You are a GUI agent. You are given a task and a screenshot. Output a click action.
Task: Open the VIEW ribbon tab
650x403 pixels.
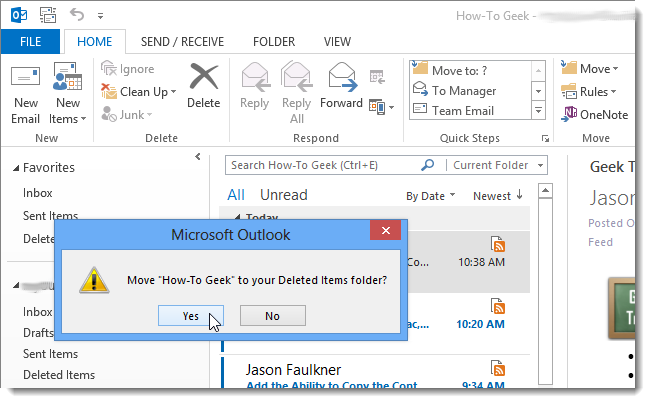337,41
